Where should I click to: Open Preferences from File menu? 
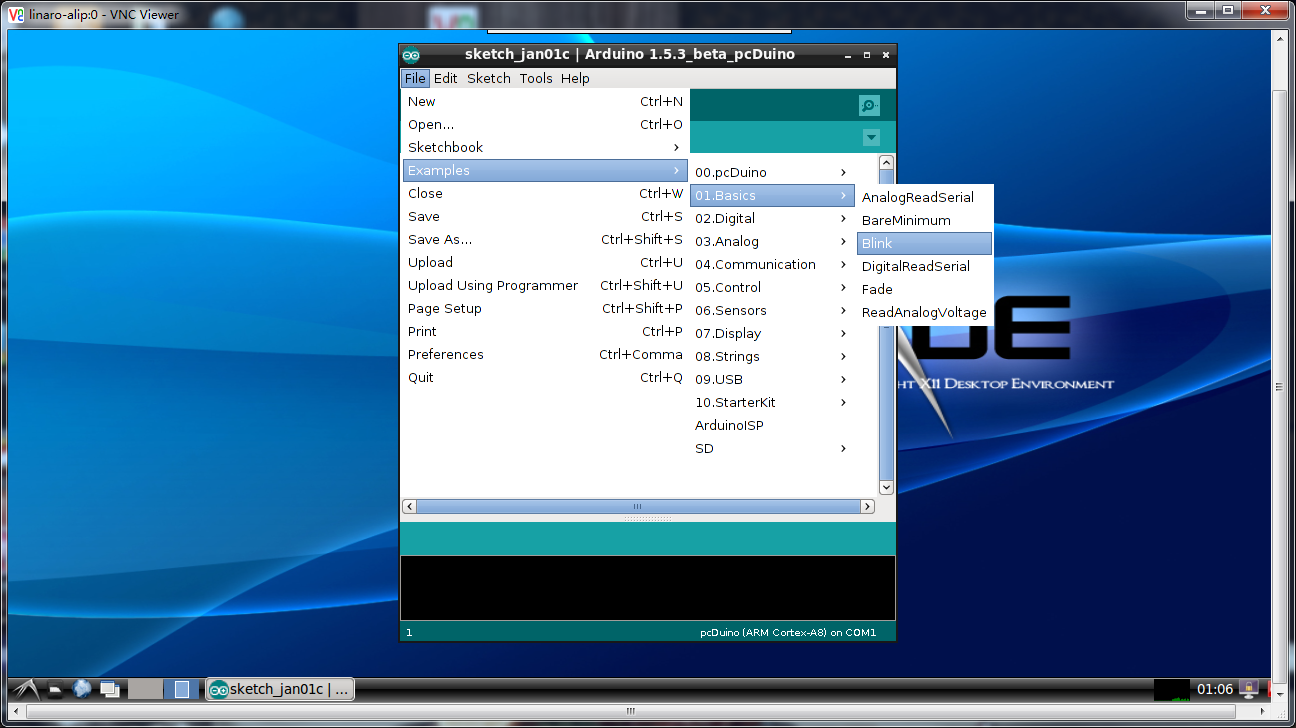[x=546, y=354]
